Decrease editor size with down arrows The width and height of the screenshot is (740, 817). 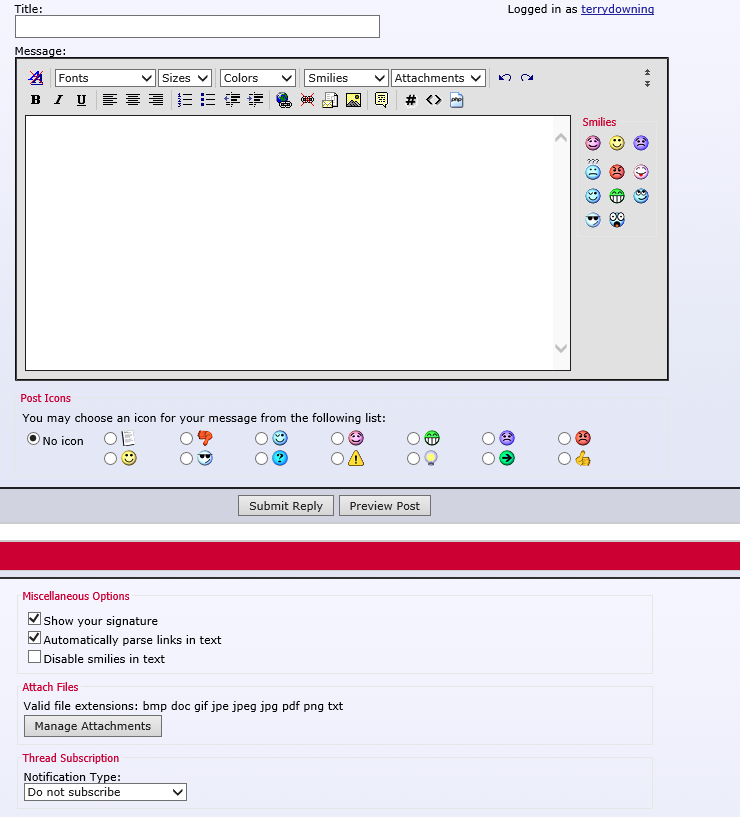(x=647, y=83)
